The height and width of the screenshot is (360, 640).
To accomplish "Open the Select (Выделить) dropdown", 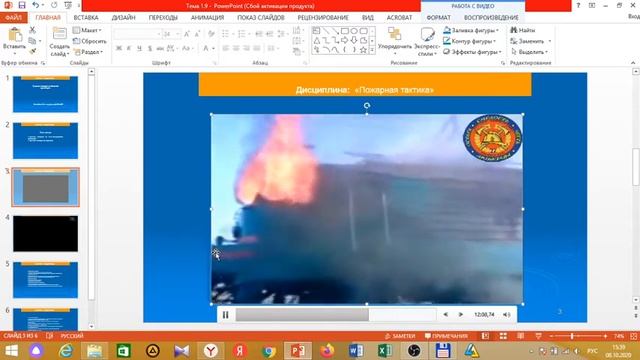I will (x=529, y=52).
